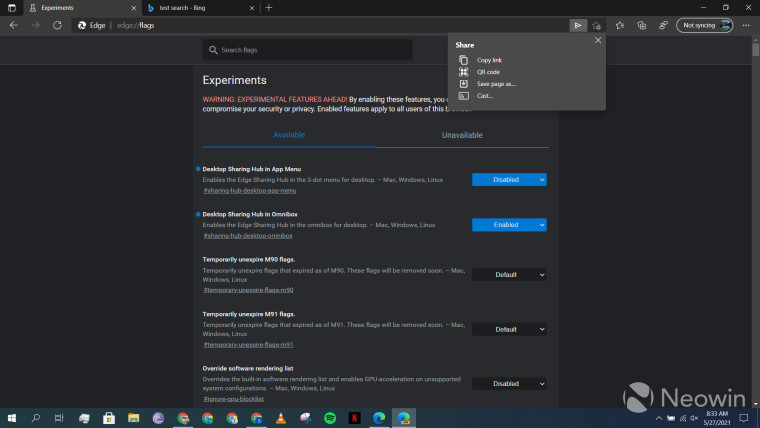Open the taskbar clock showing 8:33 AM
Image resolution: width=760 pixels, height=428 pixels.
click(x=717, y=418)
